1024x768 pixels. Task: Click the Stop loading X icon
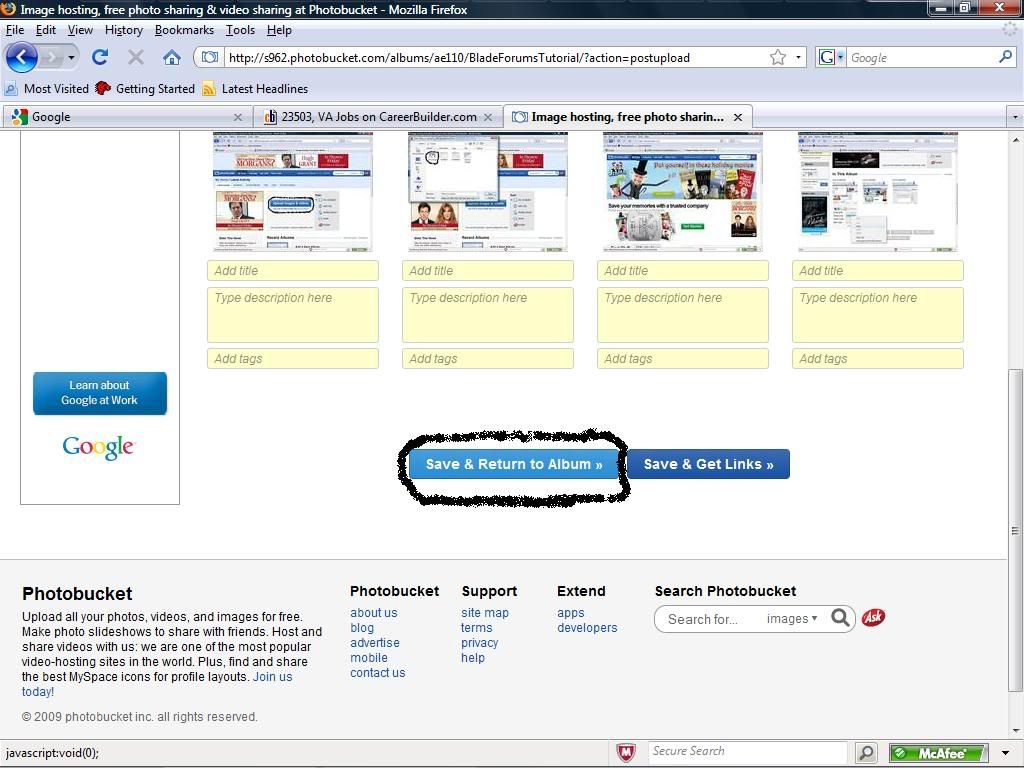pyautogui.click(x=136, y=57)
